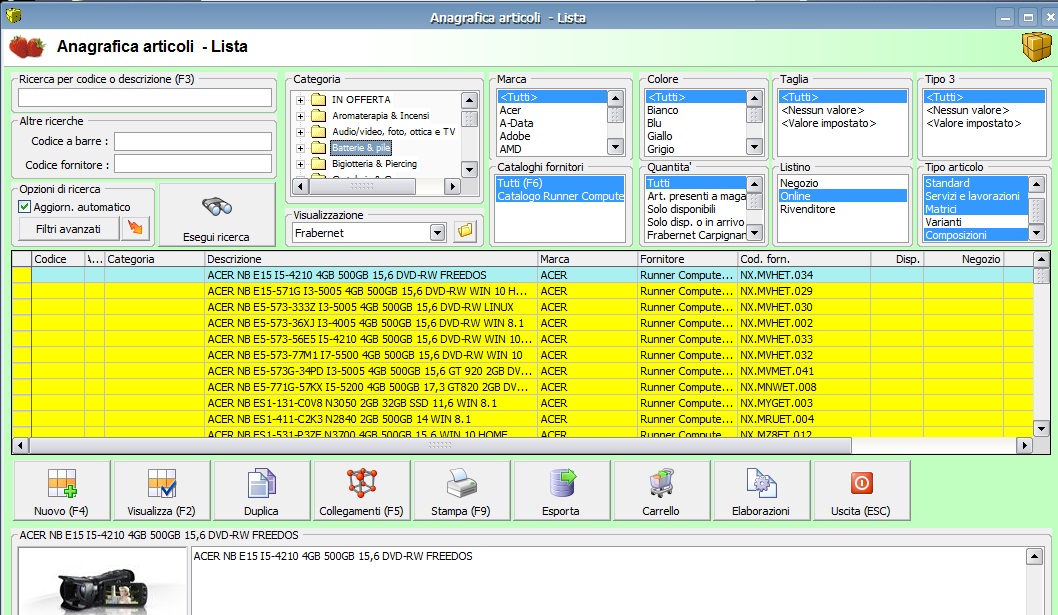Select Giallo in Colore list
The width and height of the screenshot is (1058, 615).
point(660,136)
